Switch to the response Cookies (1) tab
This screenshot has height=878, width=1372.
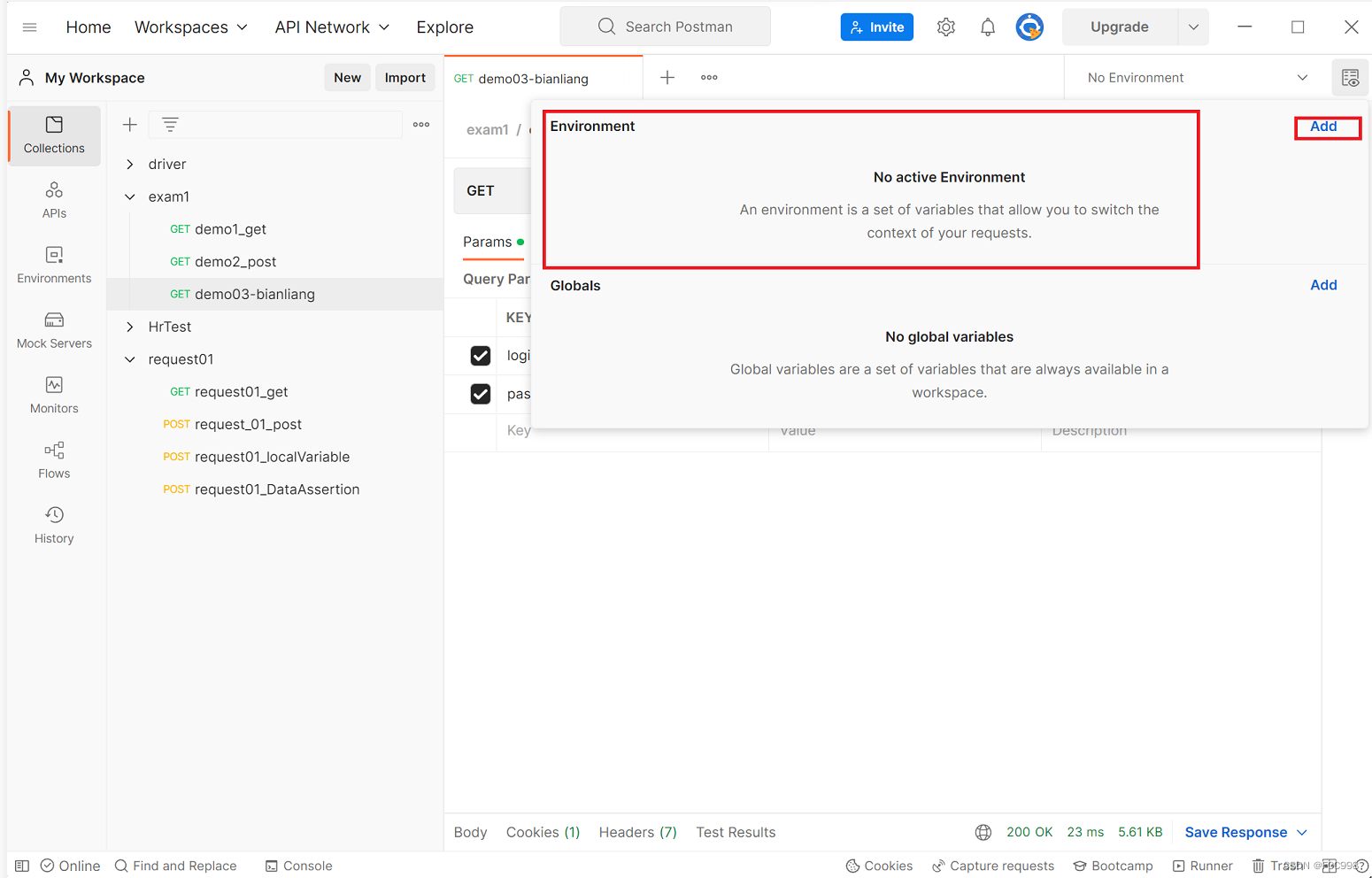[x=543, y=832]
